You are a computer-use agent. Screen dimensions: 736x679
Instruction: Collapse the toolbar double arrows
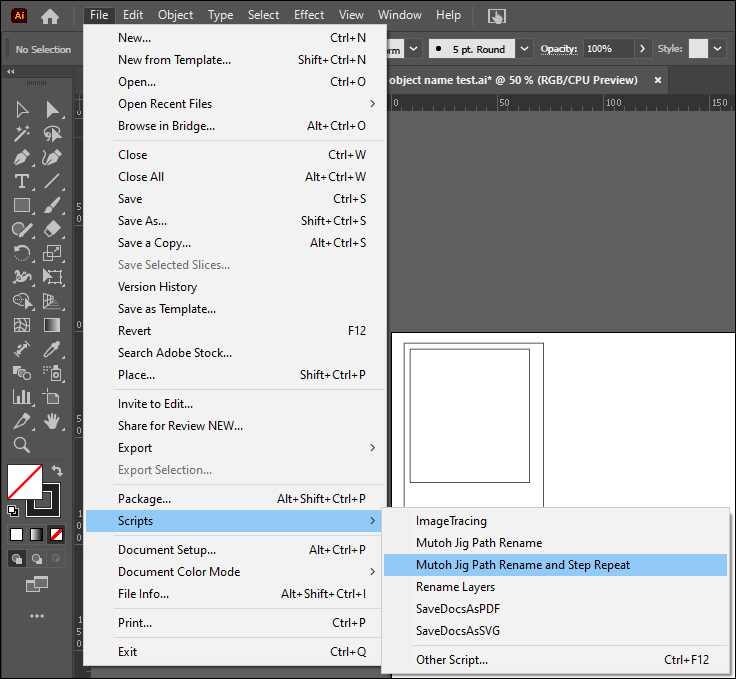point(11,71)
